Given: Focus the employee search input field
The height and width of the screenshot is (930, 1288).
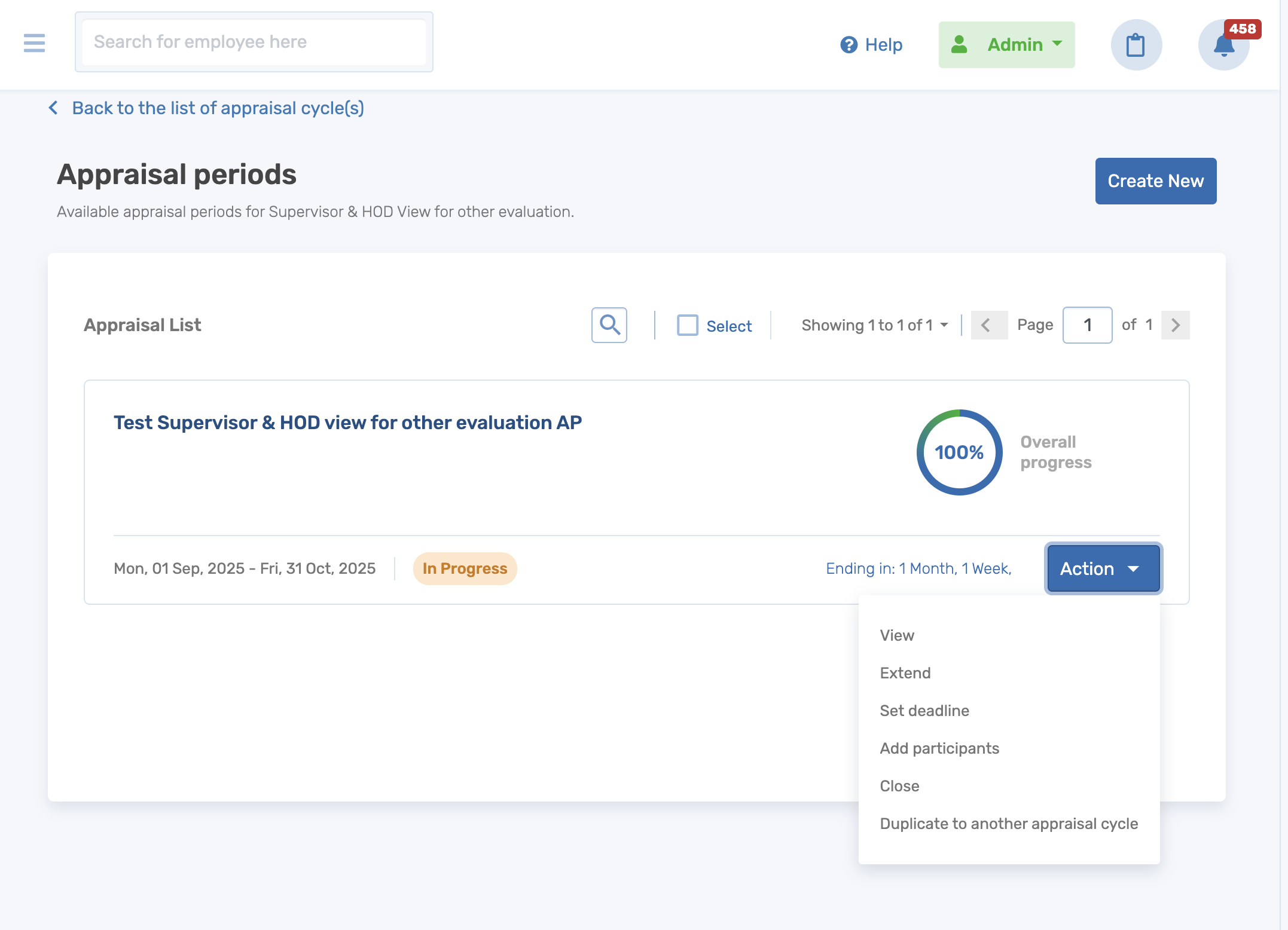Looking at the screenshot, I should pyautogui.click(x=254, y=42).
